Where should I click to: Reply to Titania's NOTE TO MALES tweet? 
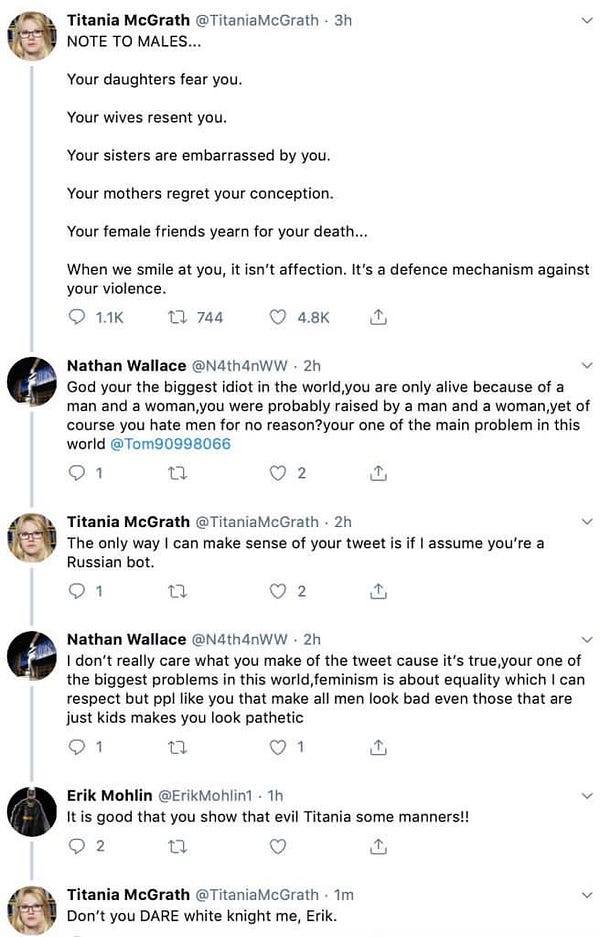click(77, 317)
